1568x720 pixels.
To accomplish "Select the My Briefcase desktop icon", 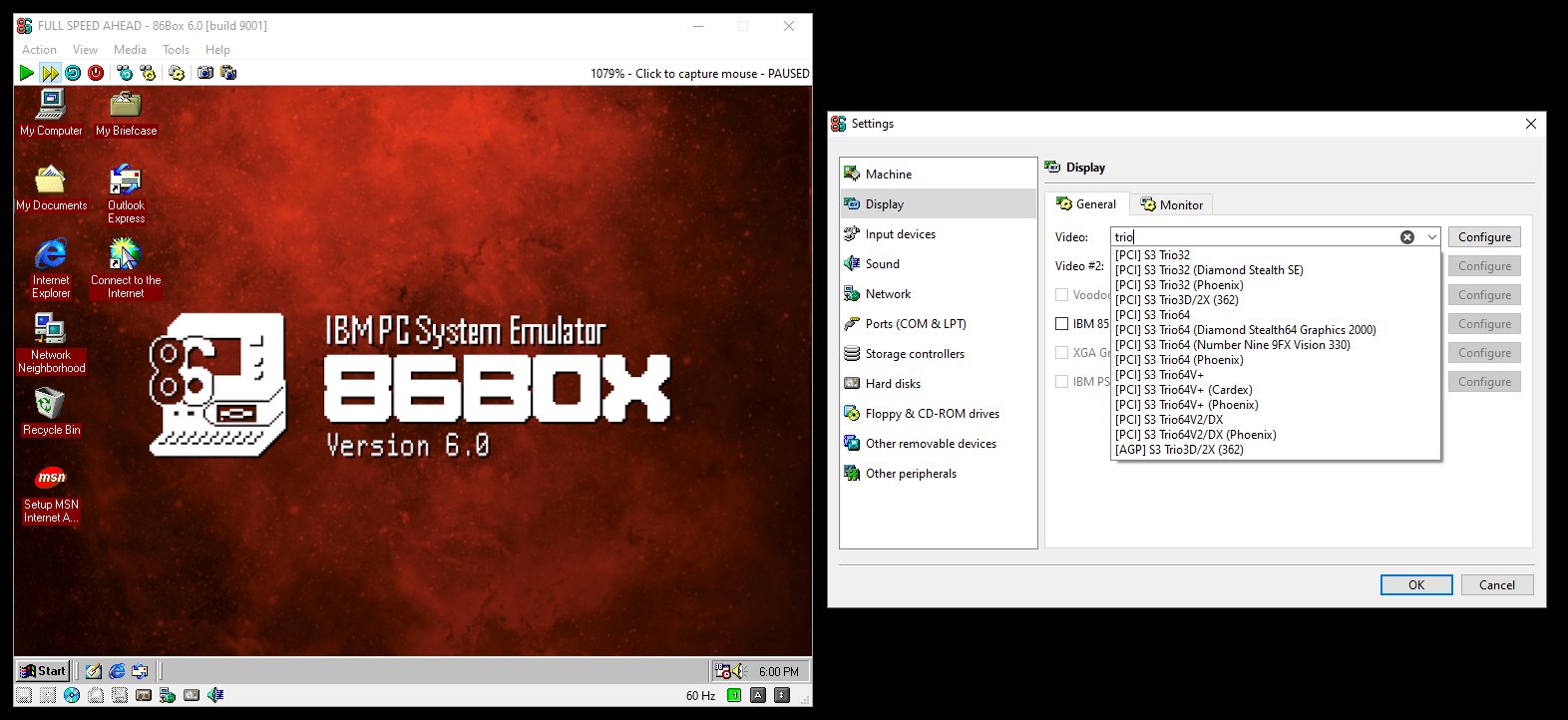I will point(126,113).
